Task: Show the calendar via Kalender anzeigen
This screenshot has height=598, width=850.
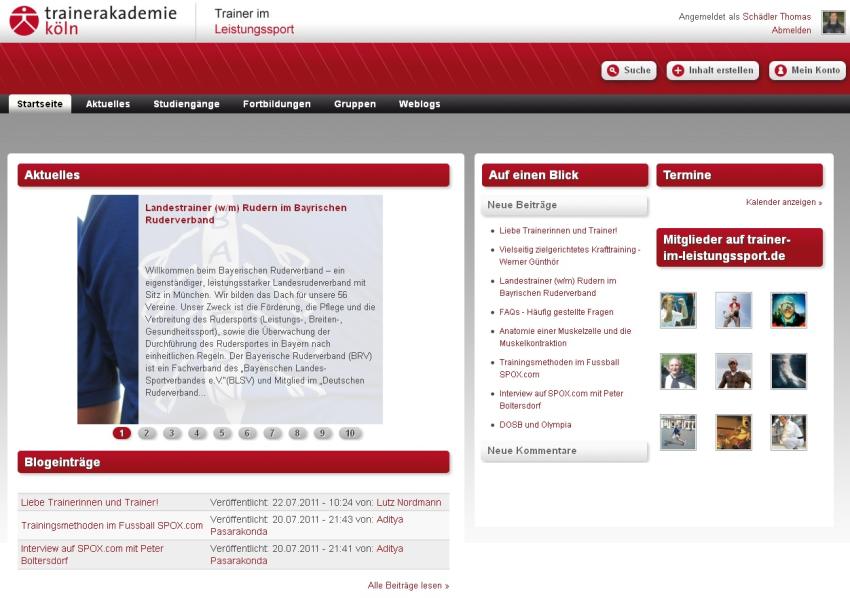Action: click(x=783, y=202)
